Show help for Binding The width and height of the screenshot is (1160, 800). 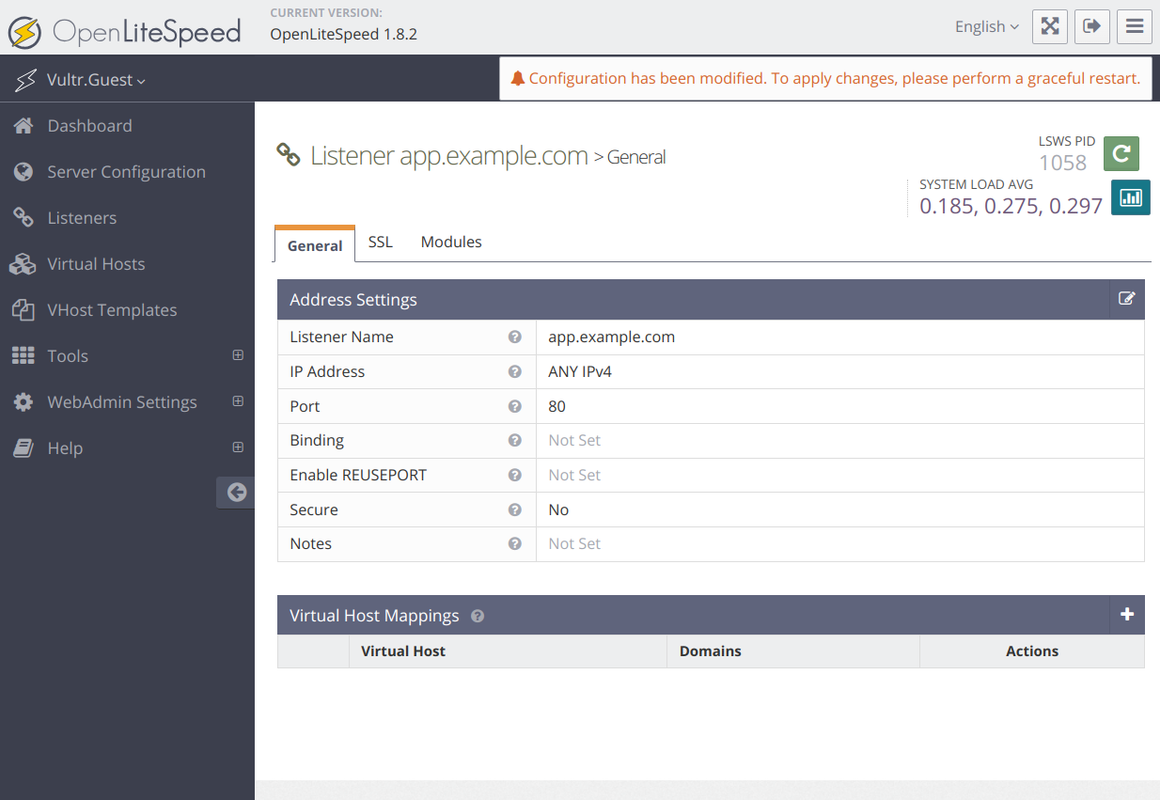coord(515,440)
